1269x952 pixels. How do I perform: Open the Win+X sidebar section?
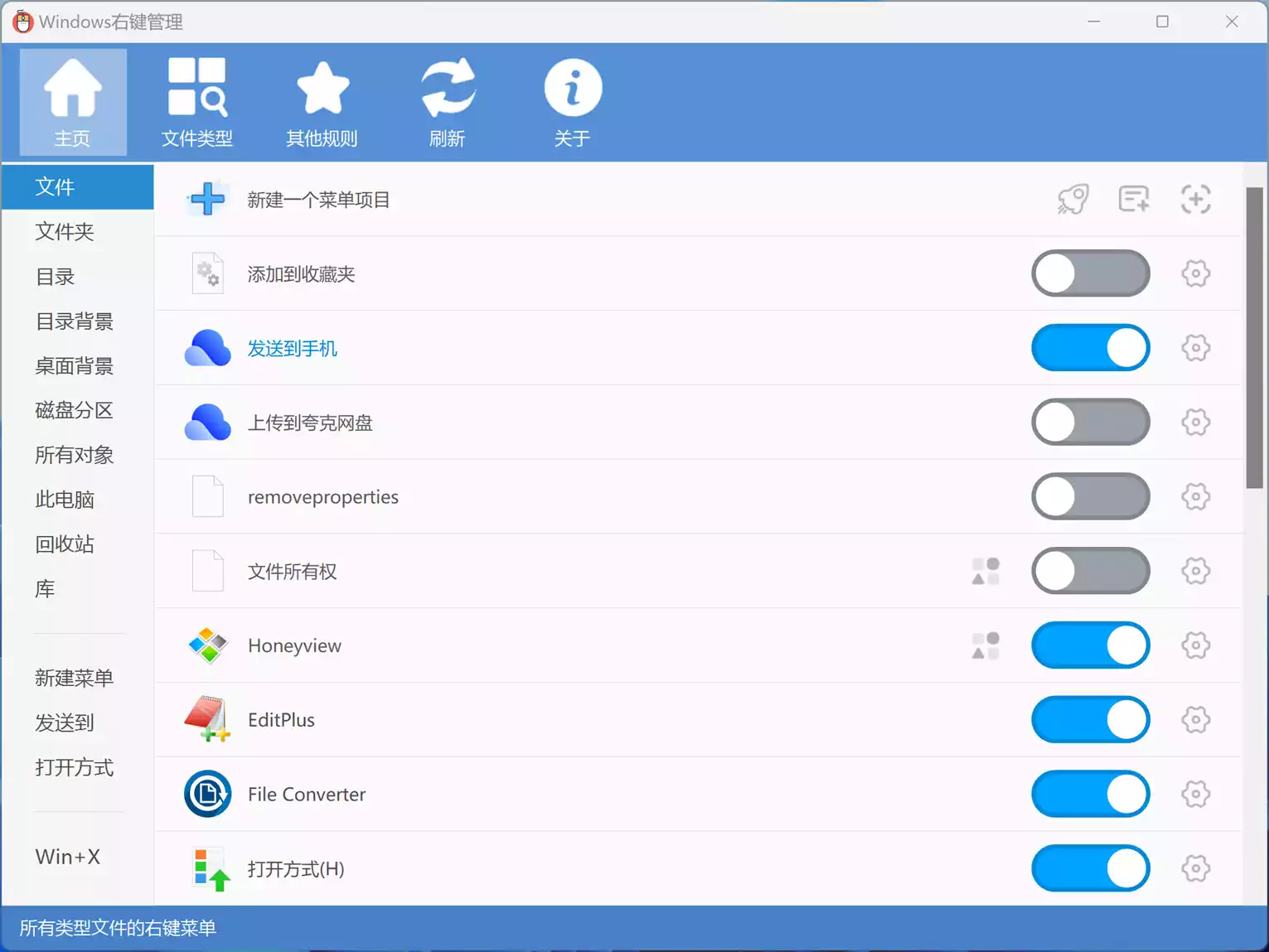pos(68,857)
